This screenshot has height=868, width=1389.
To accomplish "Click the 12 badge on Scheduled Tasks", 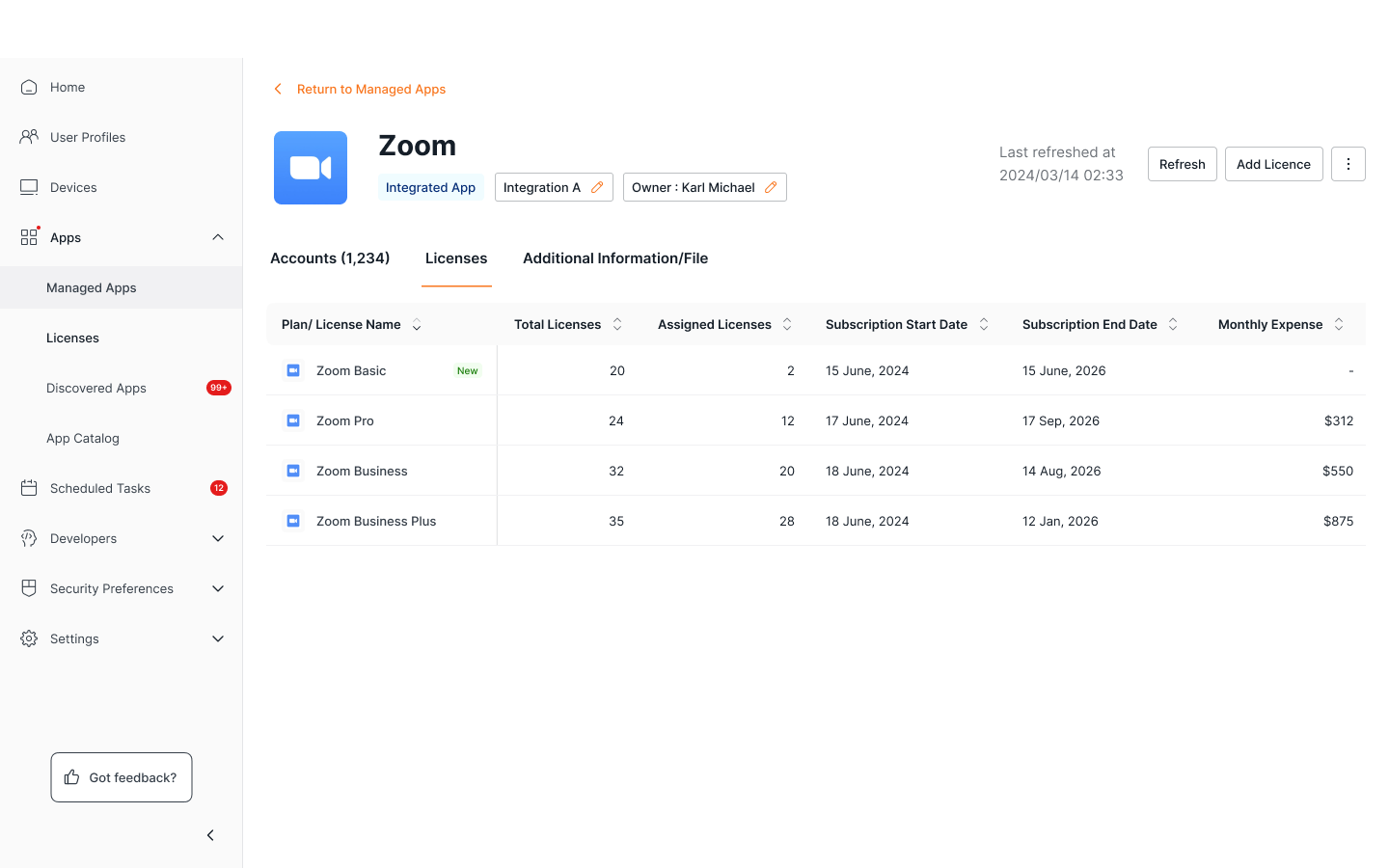I will coord(219,488).
